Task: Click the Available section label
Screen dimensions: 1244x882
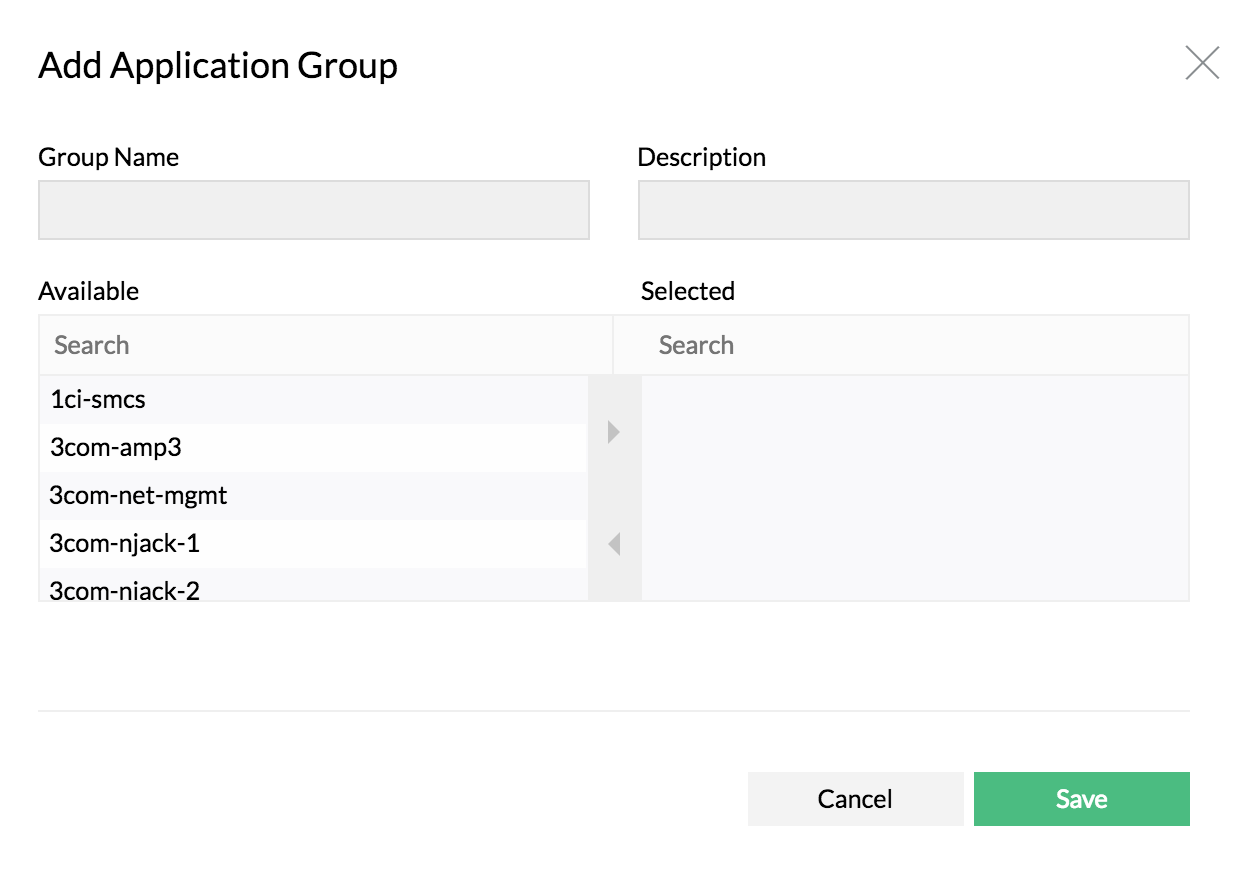Action: coord(88,291)
